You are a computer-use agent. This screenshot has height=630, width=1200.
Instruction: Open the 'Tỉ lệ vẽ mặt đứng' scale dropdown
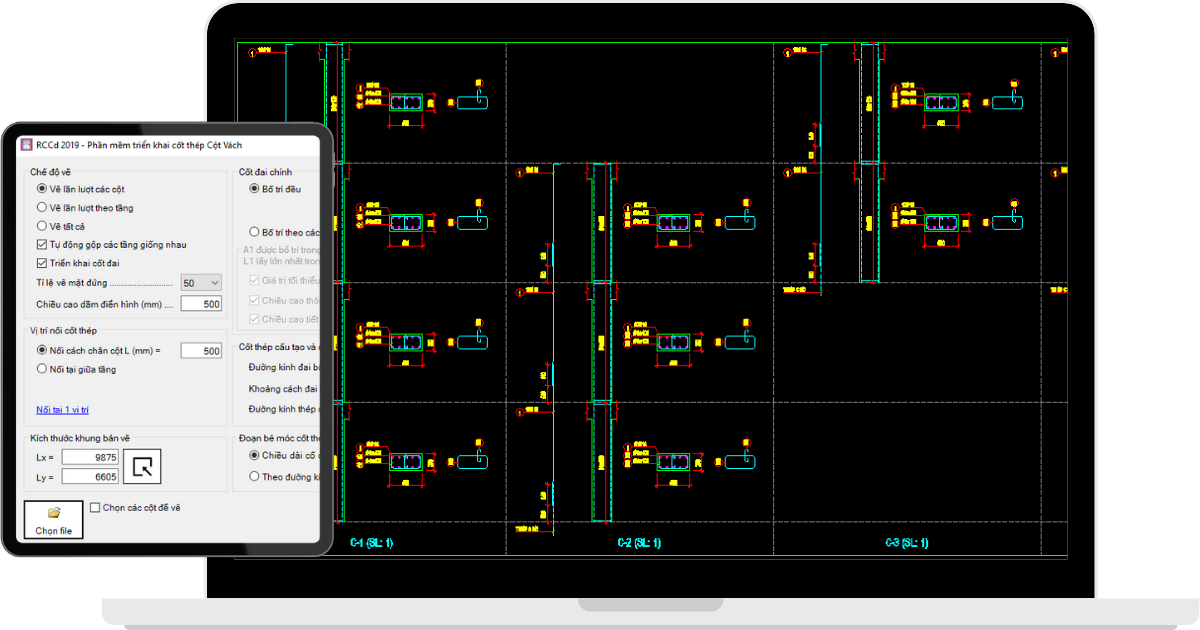201,284
